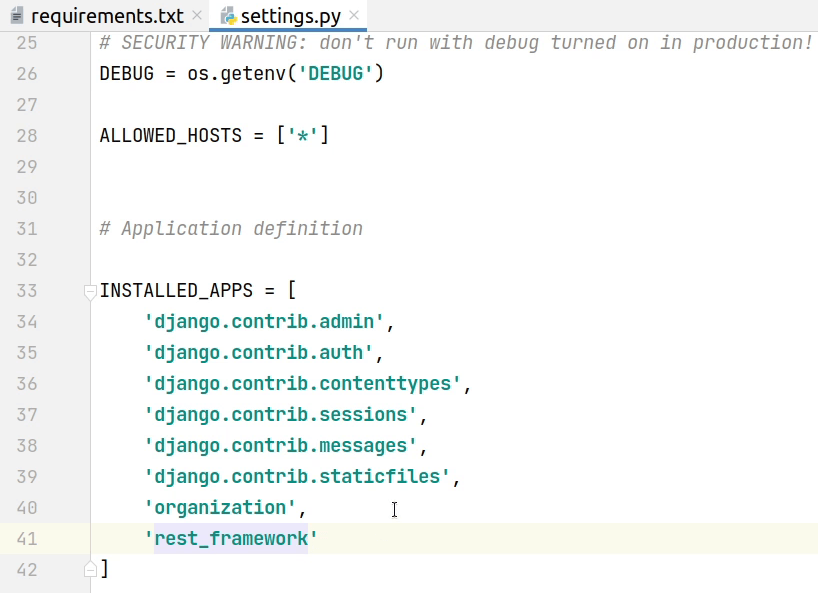Click the text file icon on requirements.txt tab

click(17, 17)
